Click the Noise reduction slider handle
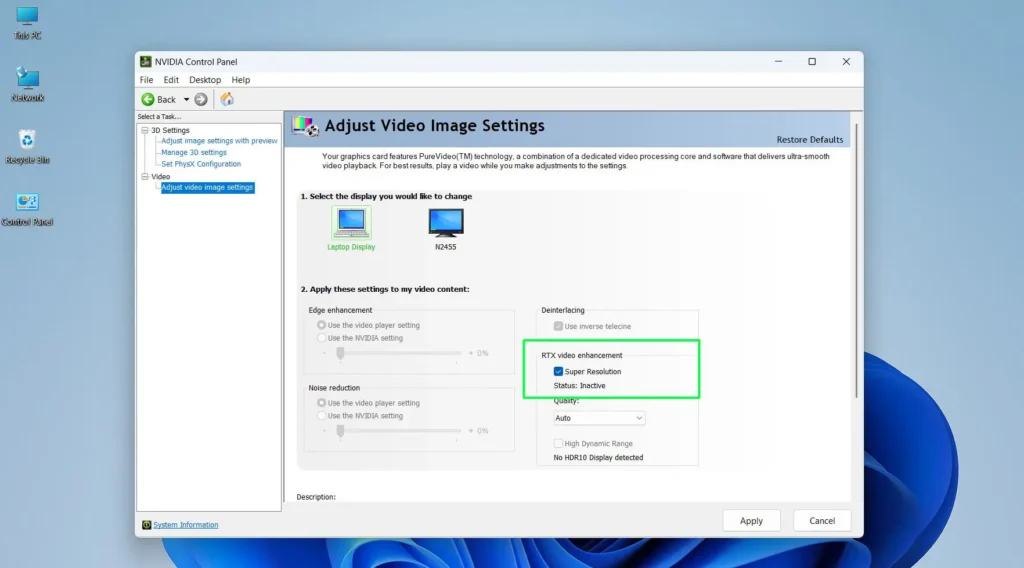The image size is (1024, 568). 340,432
